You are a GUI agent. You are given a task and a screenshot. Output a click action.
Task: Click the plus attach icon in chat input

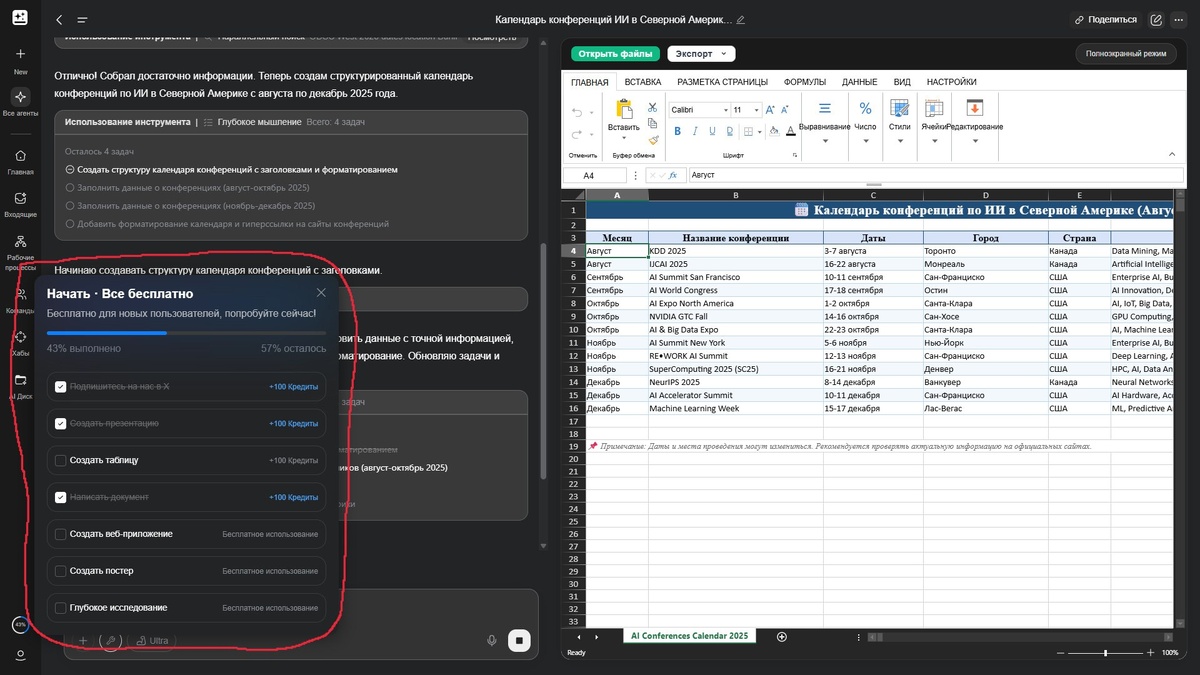(83, 640)
